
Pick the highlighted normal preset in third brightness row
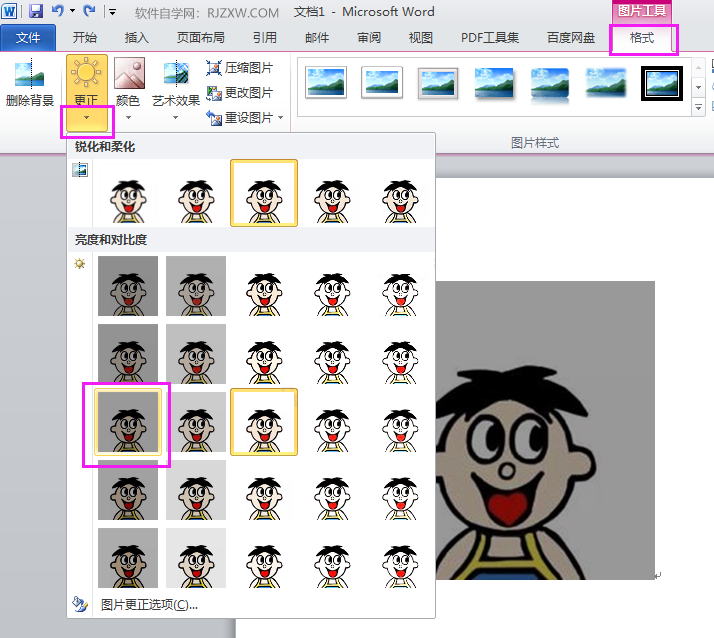pos(264,422)
